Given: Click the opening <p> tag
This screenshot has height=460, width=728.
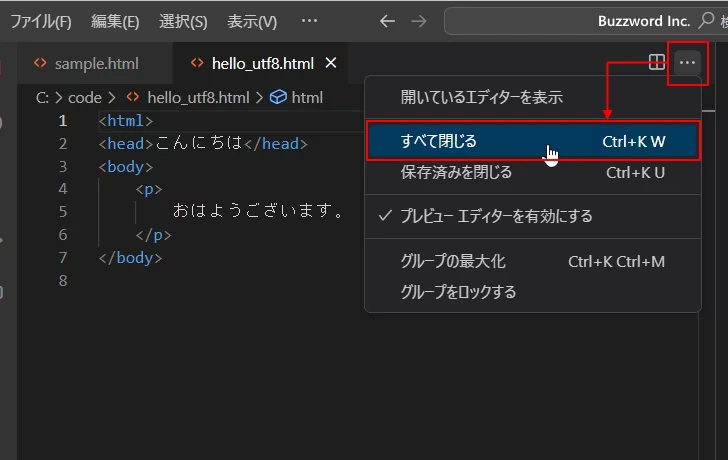Looking at the screenshot, I should pyautogui.click(x=149, y=189).
